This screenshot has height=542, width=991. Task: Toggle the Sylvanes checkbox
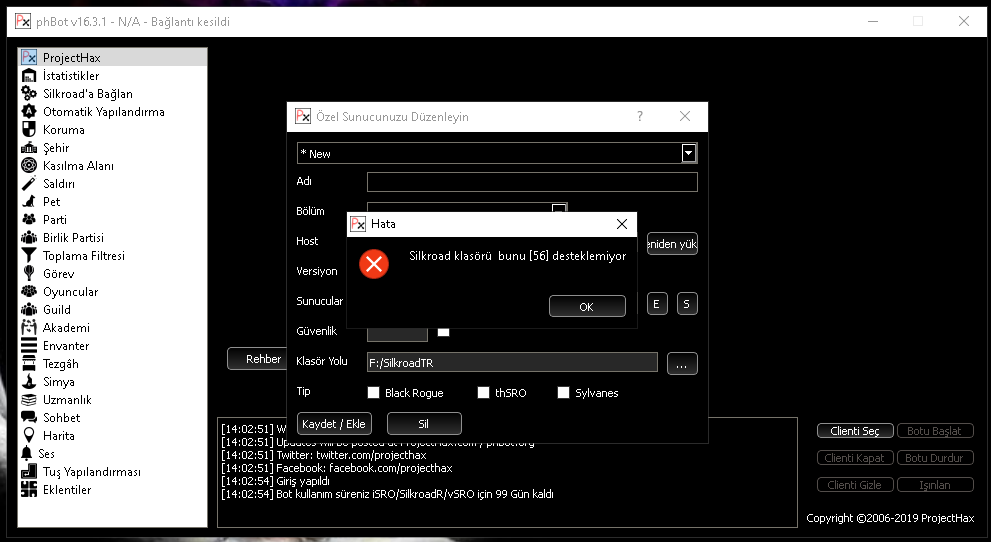564,393
